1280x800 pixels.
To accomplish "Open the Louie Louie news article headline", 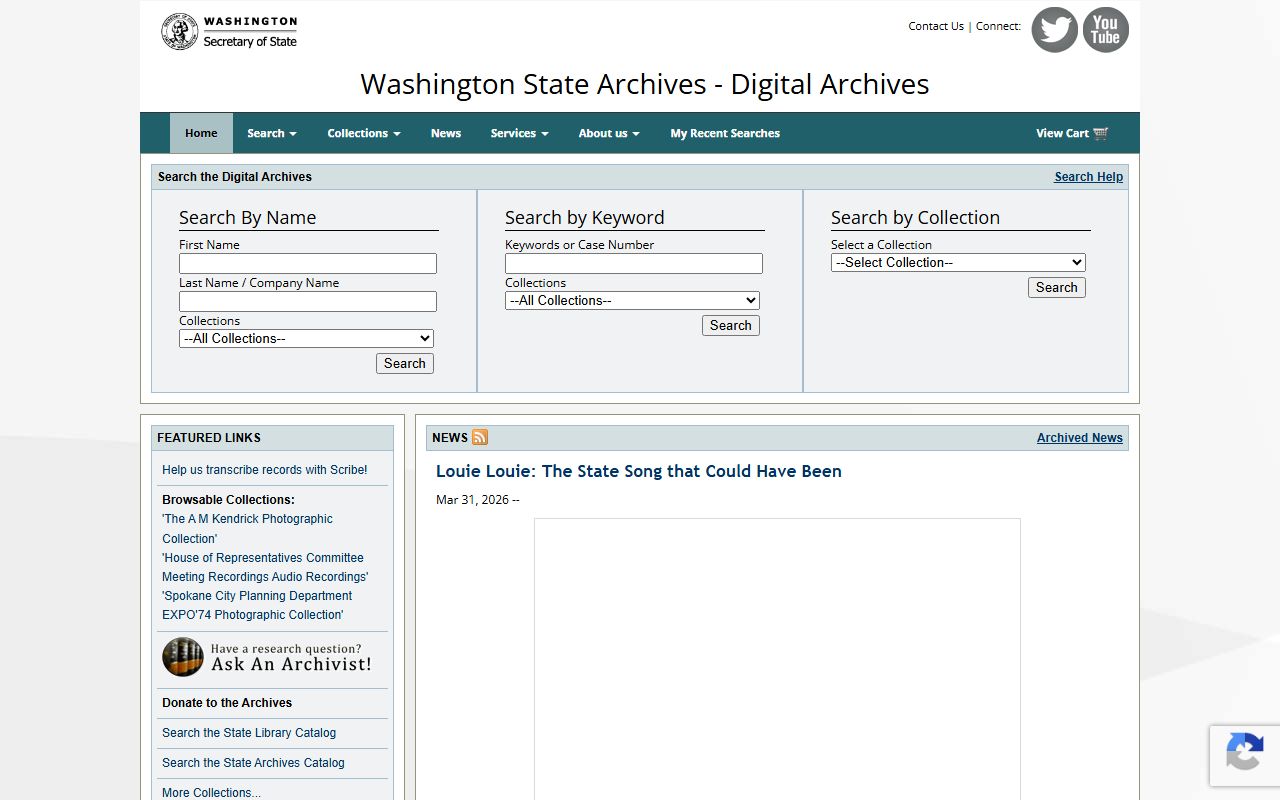I will 639,471.
